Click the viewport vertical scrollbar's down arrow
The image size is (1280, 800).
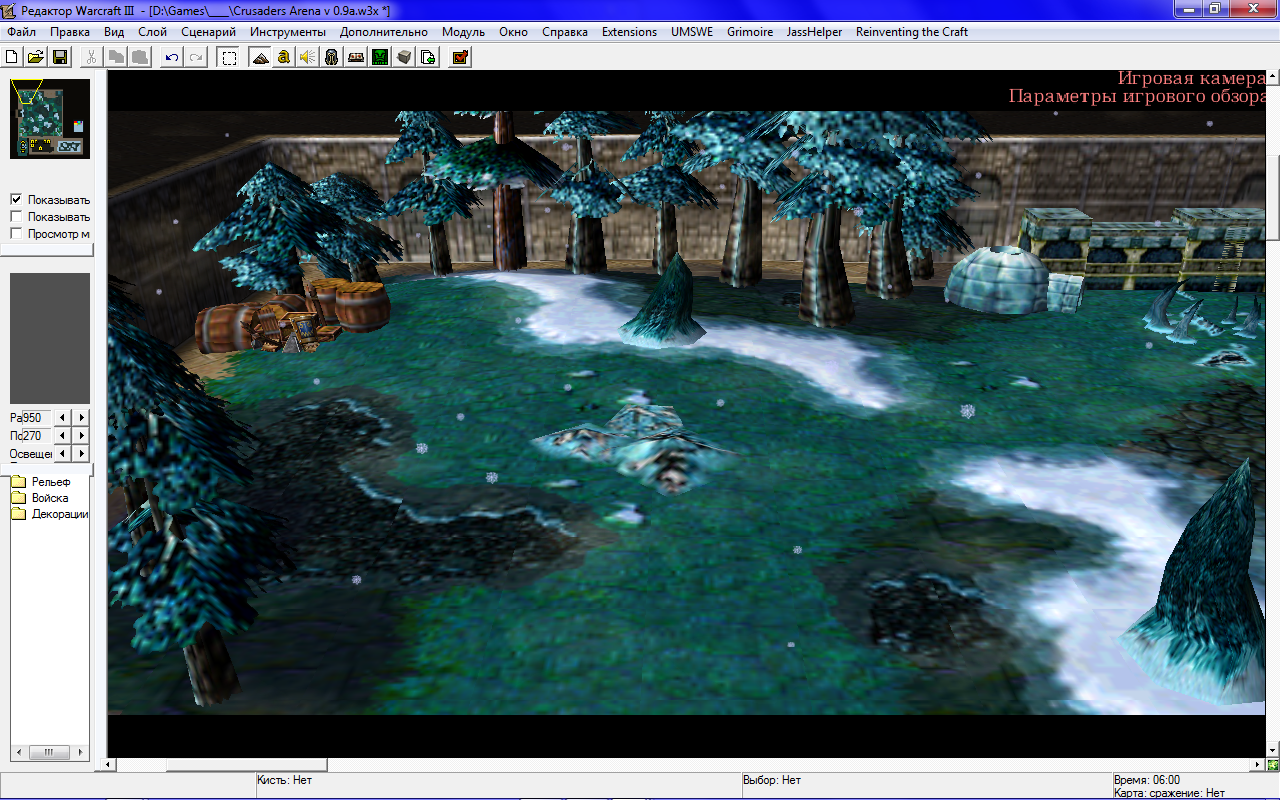click(x=1273, y=750)
